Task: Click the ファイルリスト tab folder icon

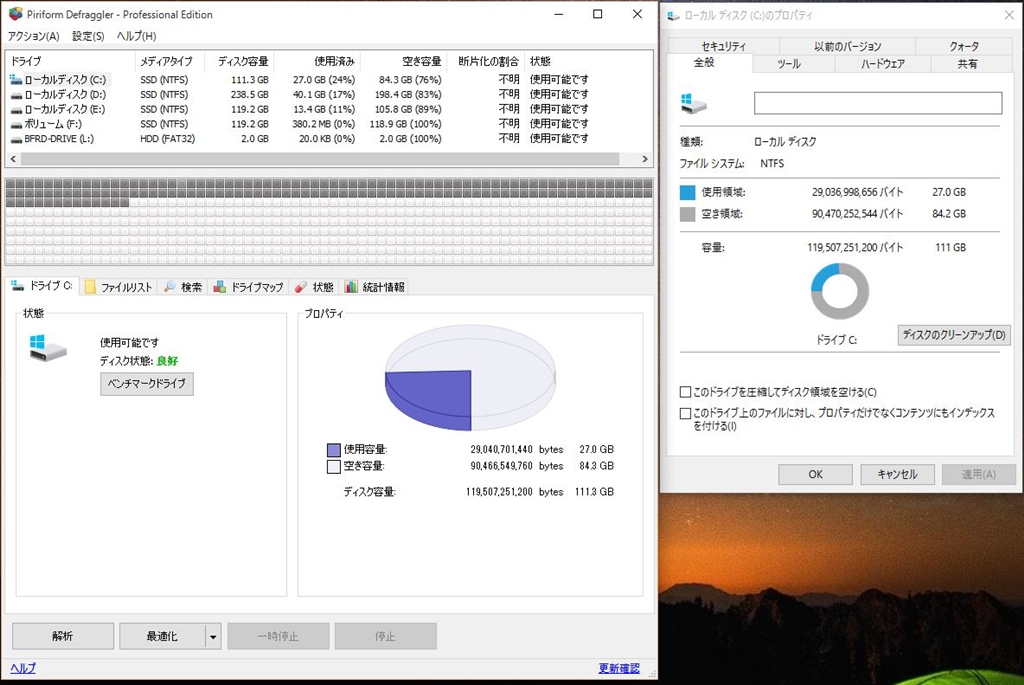Action: (90, 287)
